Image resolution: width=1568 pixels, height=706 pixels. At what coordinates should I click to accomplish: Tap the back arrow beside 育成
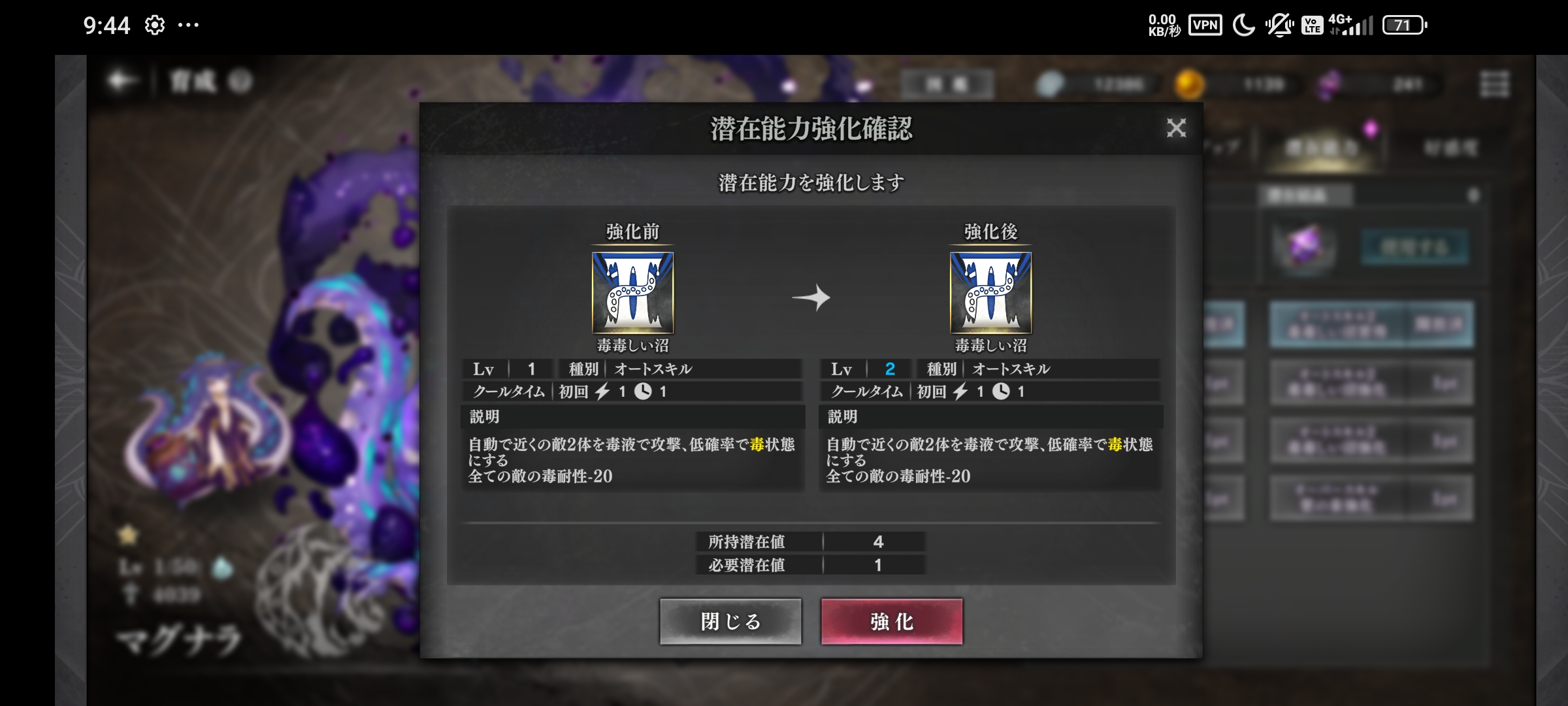tap(122, 81)
